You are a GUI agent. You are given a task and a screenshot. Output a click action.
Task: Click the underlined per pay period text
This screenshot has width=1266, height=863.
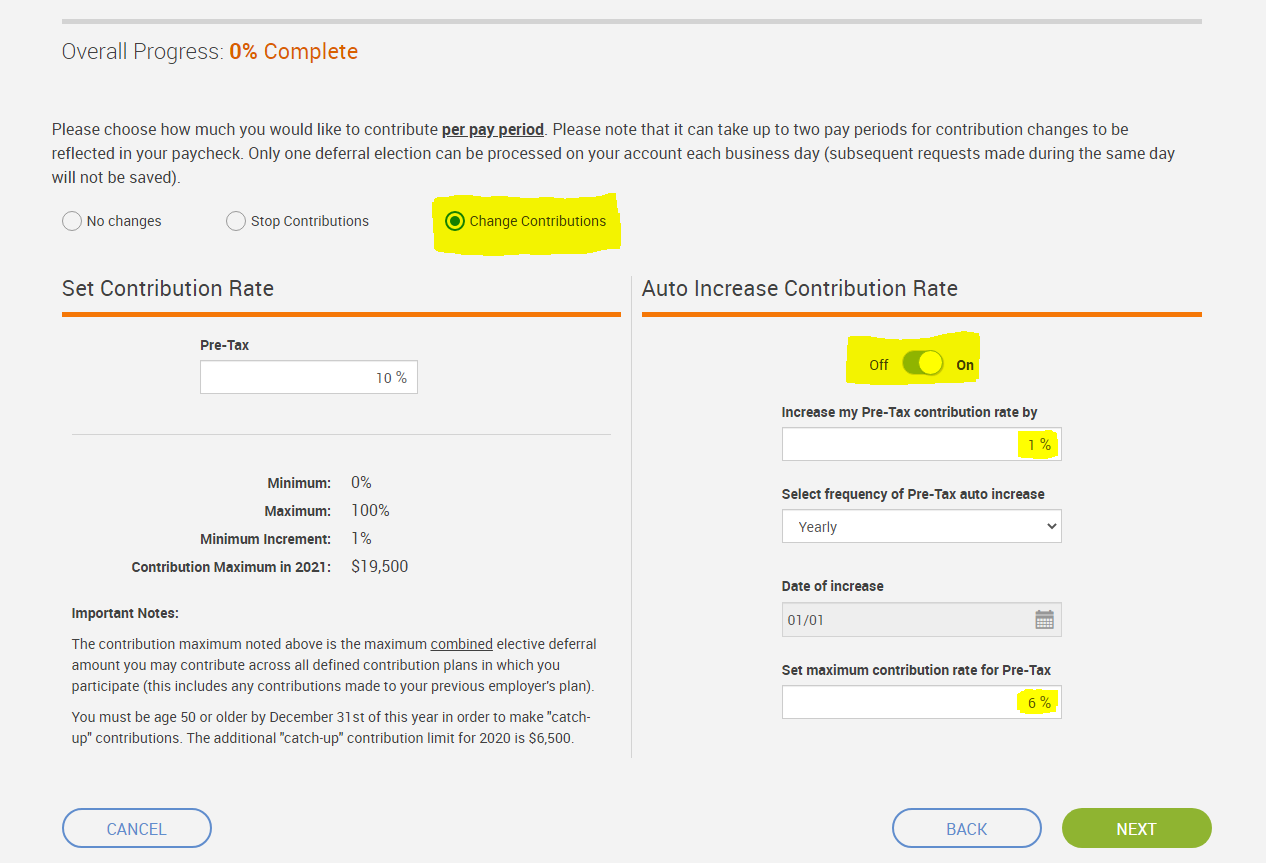[493, 129]
